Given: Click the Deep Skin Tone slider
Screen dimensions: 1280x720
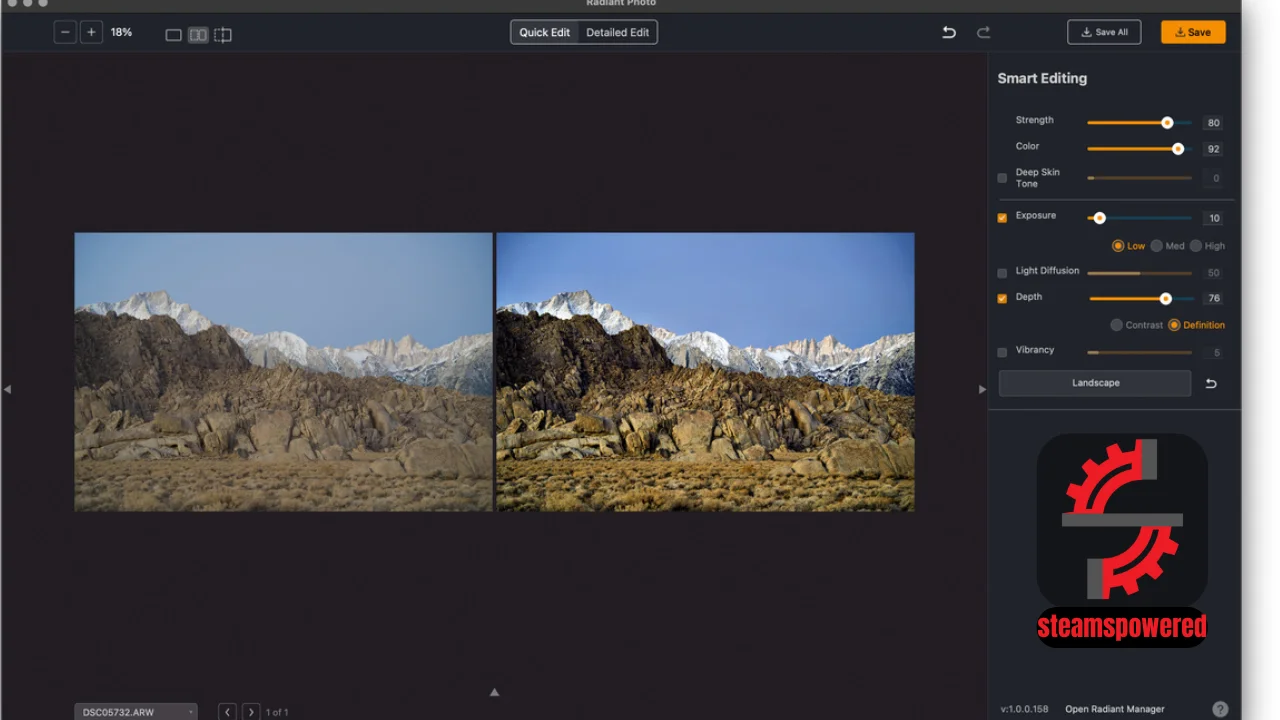Looking at the screenshot, I should [x=1139, y=178].
